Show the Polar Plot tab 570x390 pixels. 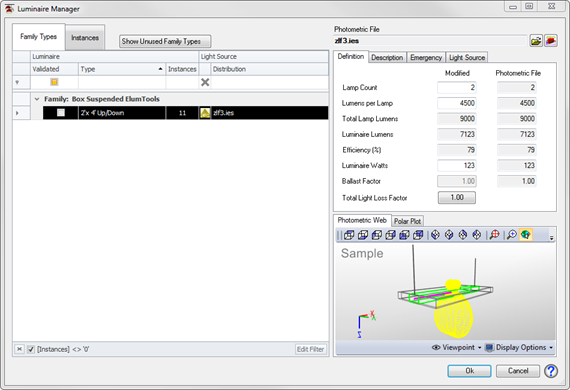pos(408,221)
